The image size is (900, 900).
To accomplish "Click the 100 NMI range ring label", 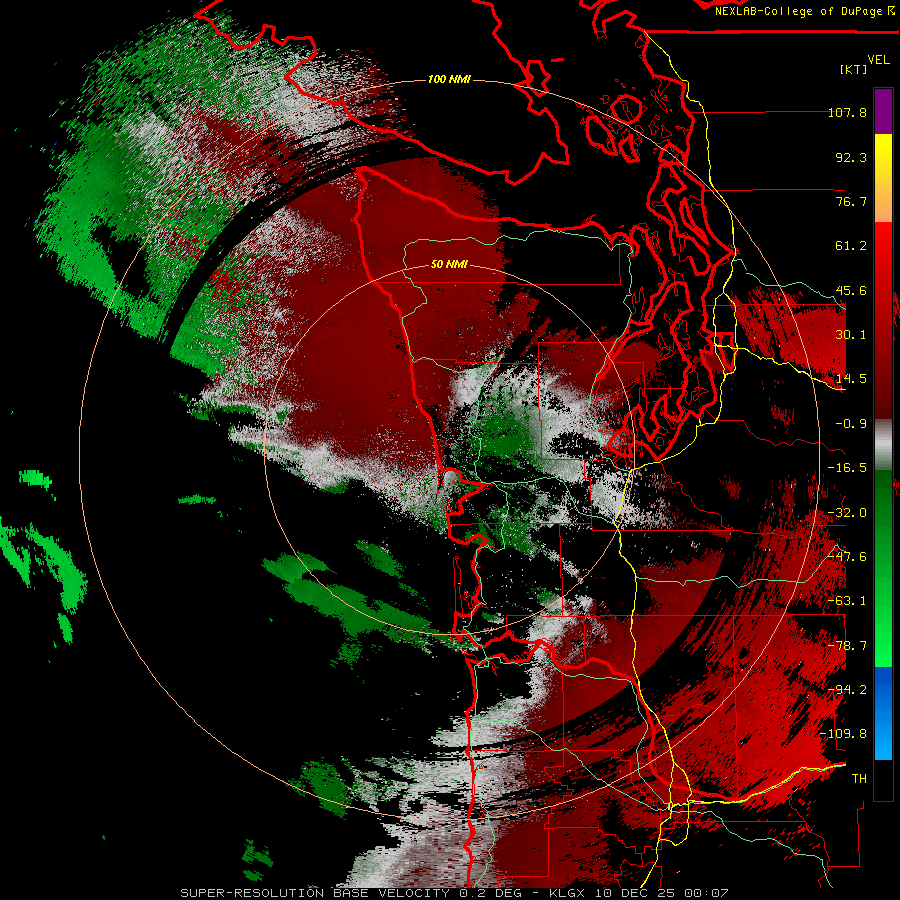I will pos(449,79).
